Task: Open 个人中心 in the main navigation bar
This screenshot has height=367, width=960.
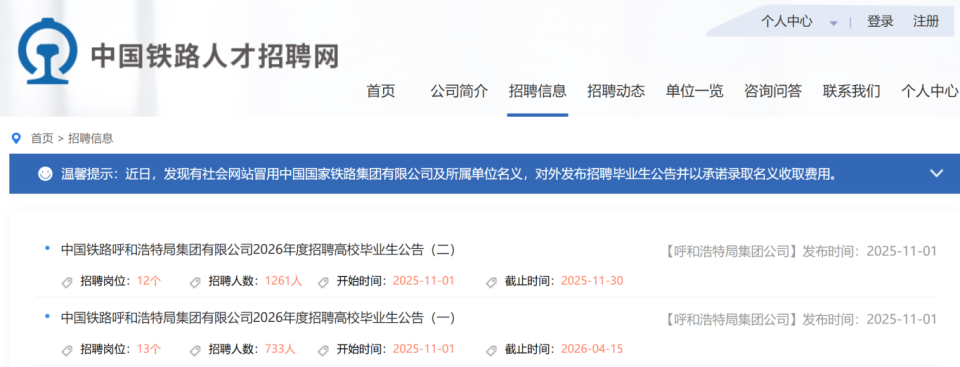Action: (x=930, y=91)
